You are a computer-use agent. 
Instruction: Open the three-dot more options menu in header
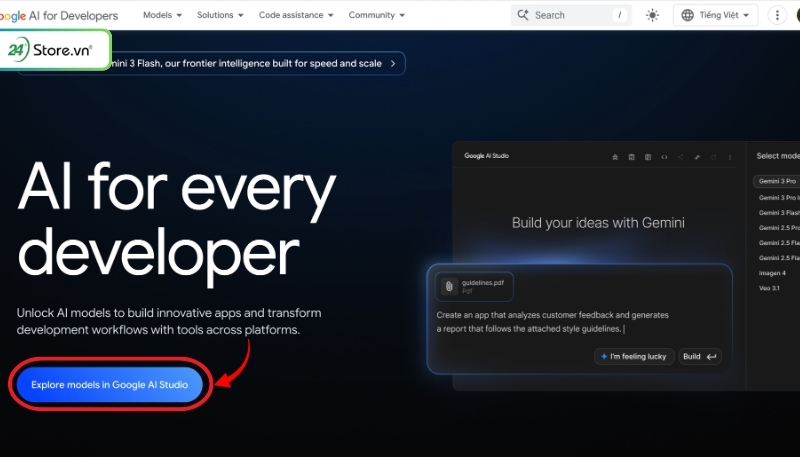click(777, 15)
